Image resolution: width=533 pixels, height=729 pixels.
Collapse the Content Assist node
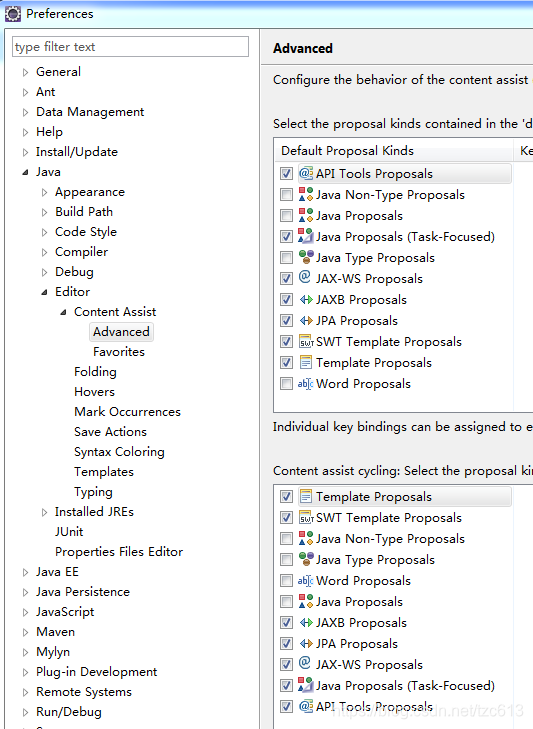coord(63,312)
